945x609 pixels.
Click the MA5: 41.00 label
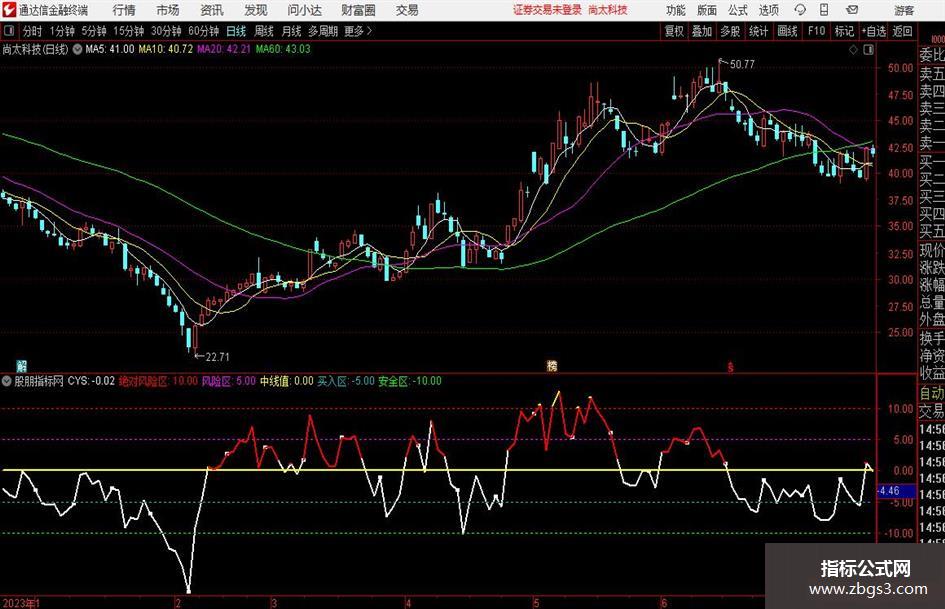click(110, 49)
